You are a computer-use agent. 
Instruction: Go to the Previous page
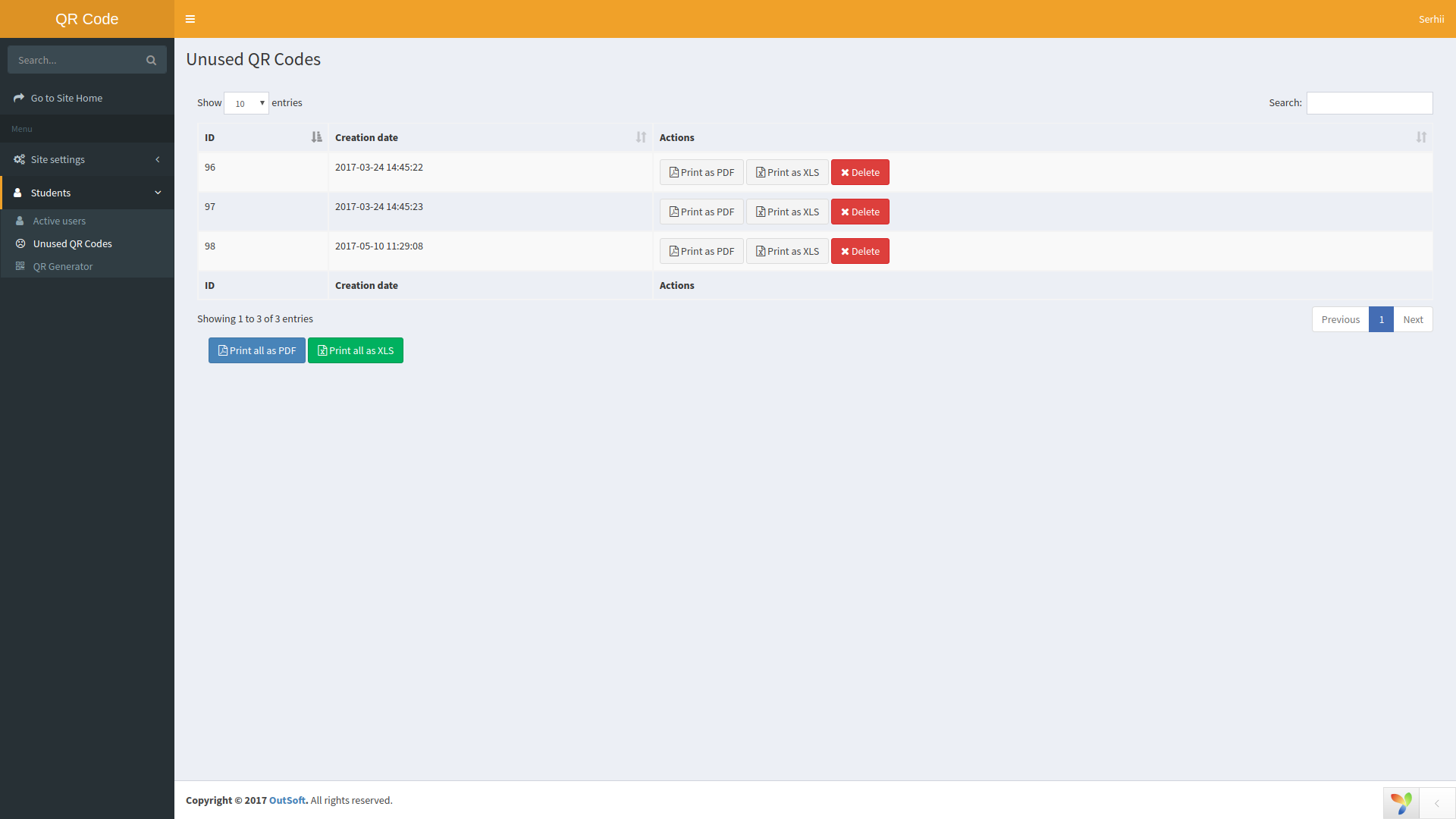click(x=1340, y=319)
